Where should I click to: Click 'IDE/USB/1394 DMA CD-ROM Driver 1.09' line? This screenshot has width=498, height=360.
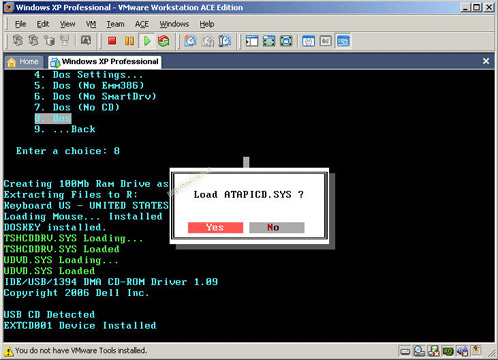click(x=111, y=282)
